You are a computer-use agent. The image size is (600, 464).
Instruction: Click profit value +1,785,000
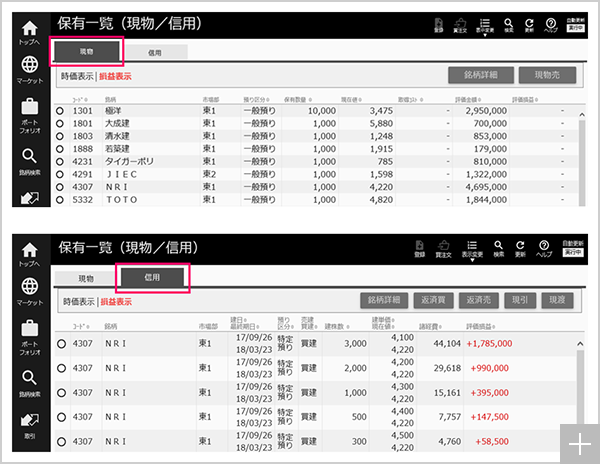pos(489,344)
